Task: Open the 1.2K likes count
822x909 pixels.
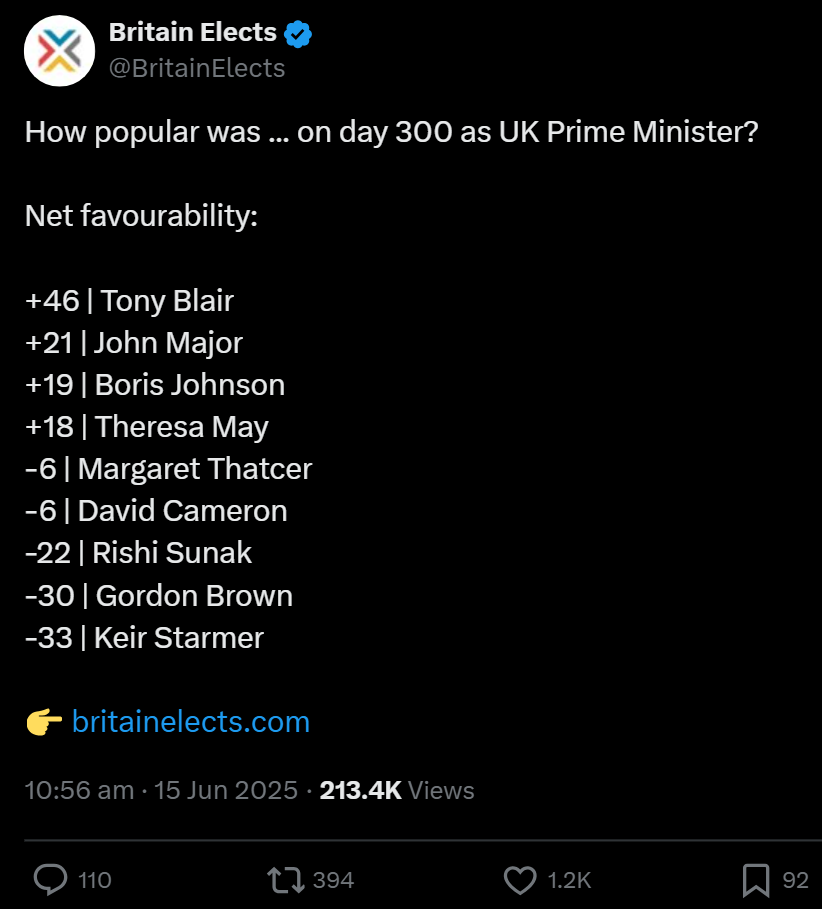Action: (569, 880)
